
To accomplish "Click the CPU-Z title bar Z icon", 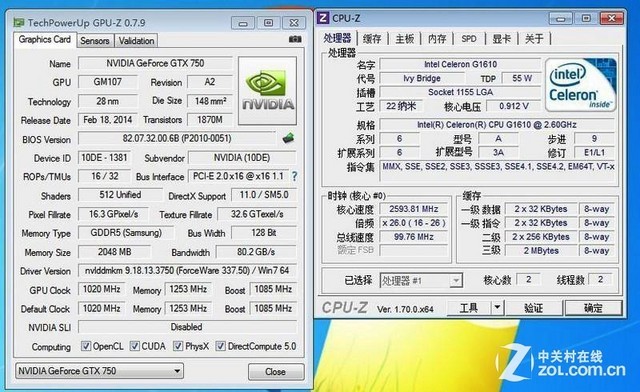I will pos(323,18).
